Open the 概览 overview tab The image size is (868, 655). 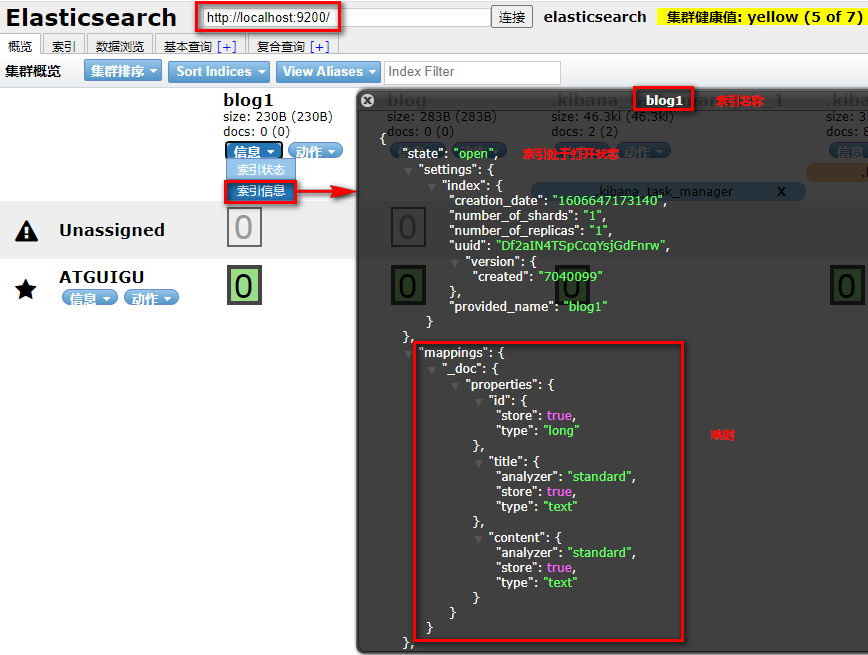click(x=20, y=47)
